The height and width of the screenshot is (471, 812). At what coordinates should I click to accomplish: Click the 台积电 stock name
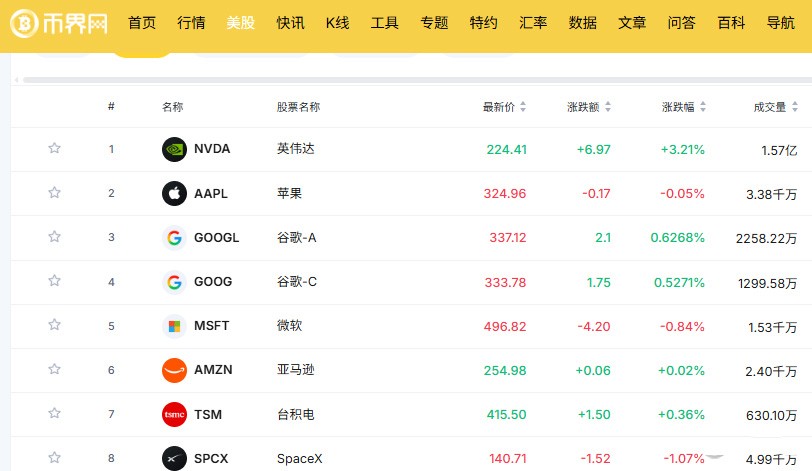pyautogui.click(x=295, y=415)
